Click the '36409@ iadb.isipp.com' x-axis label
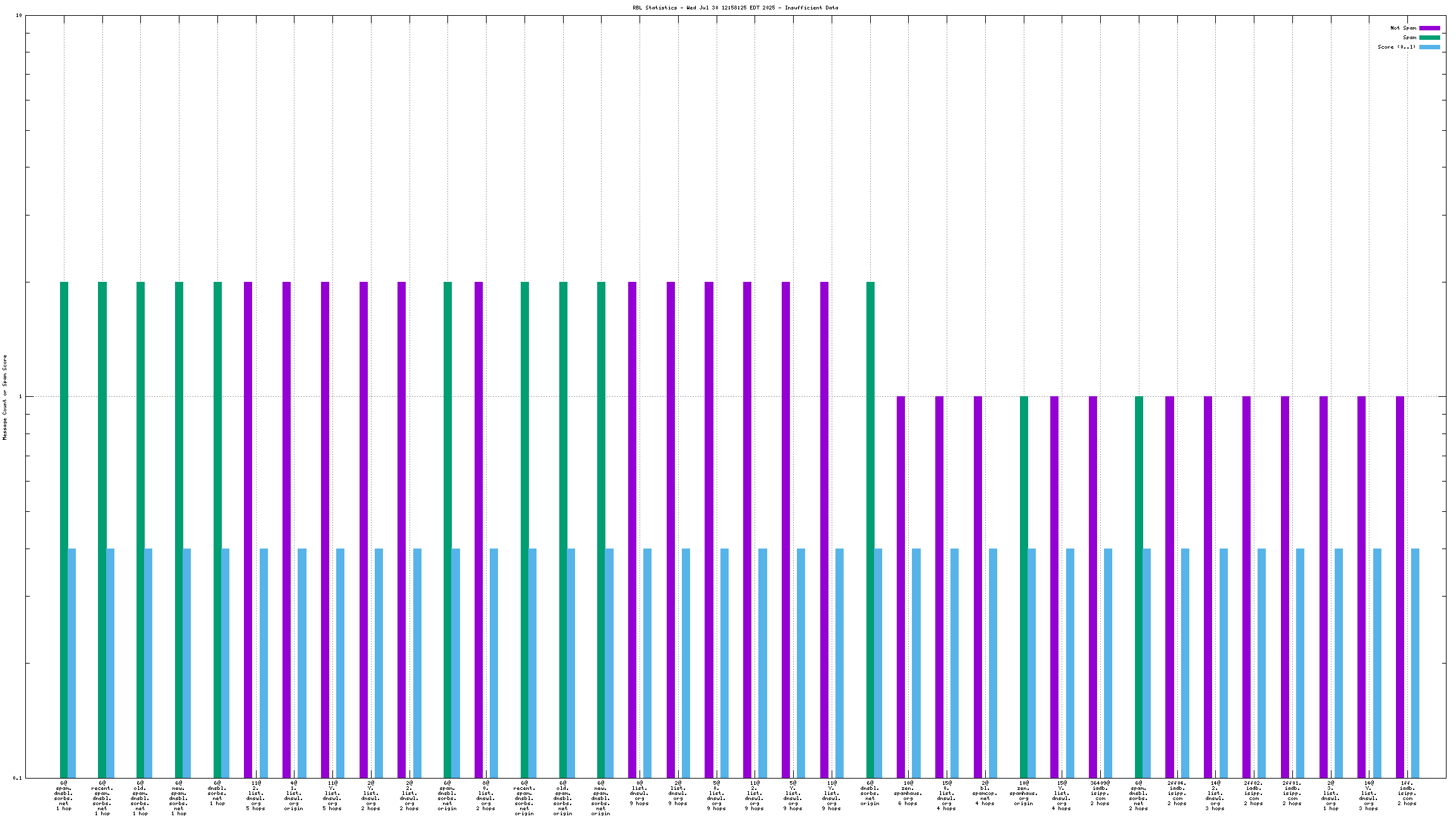 pos(1100,793)
